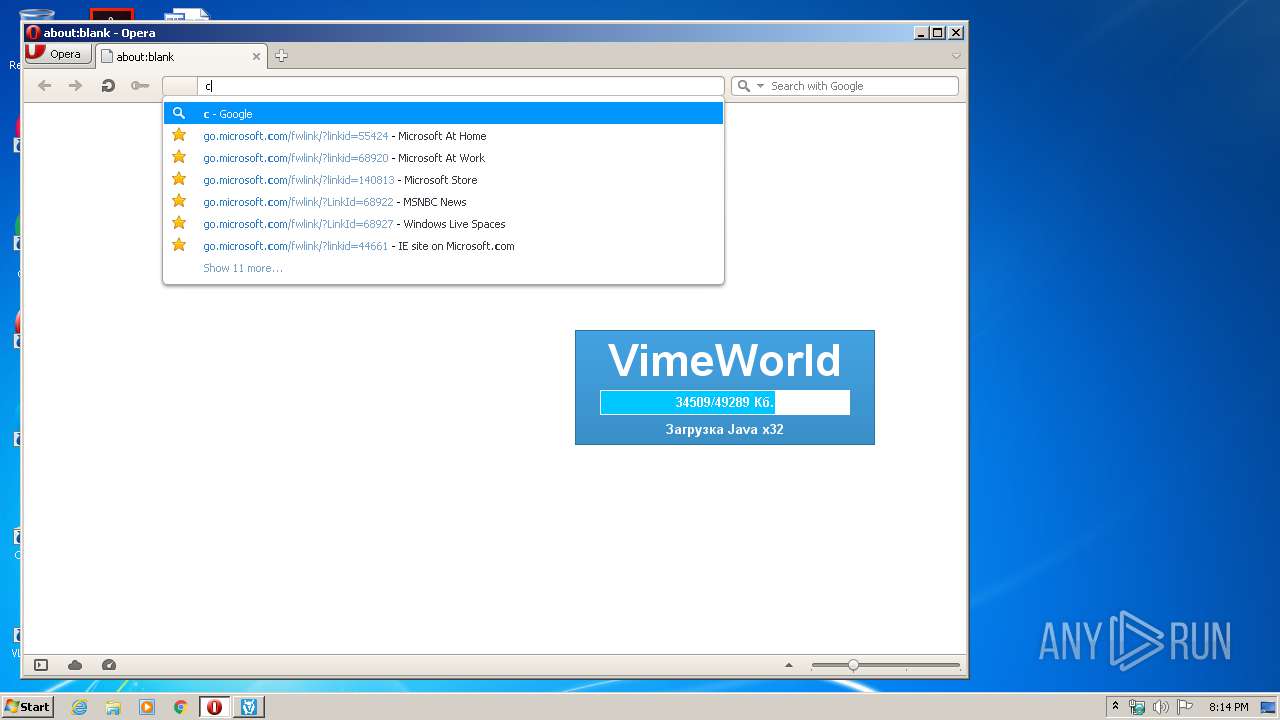The height and width of the screenshot is (720, 1280).
Task: Open Opera Turbo speedometer icon
Action: [x=109, y=665]
